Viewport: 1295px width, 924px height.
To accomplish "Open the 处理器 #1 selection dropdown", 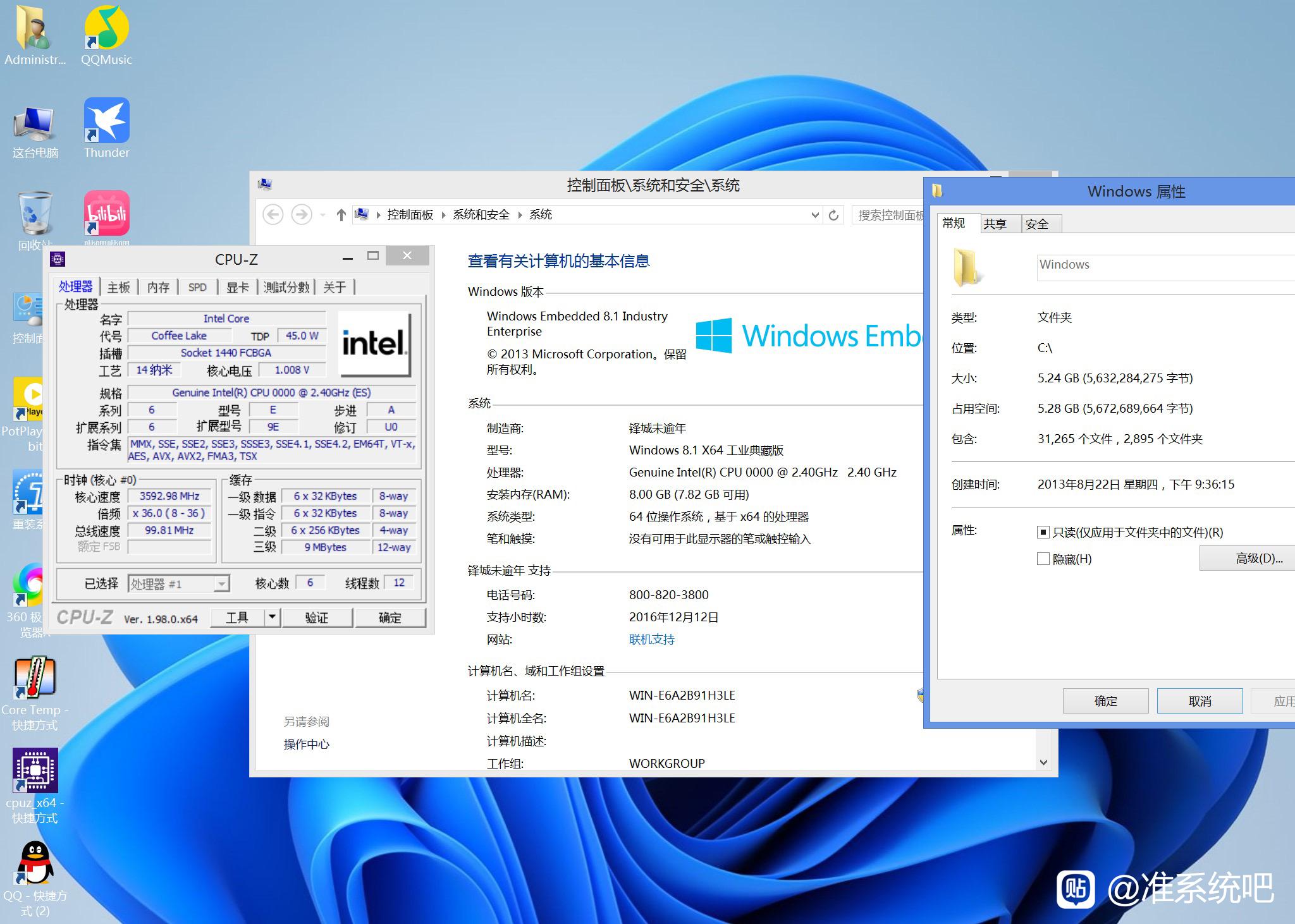I will point(221,584).
